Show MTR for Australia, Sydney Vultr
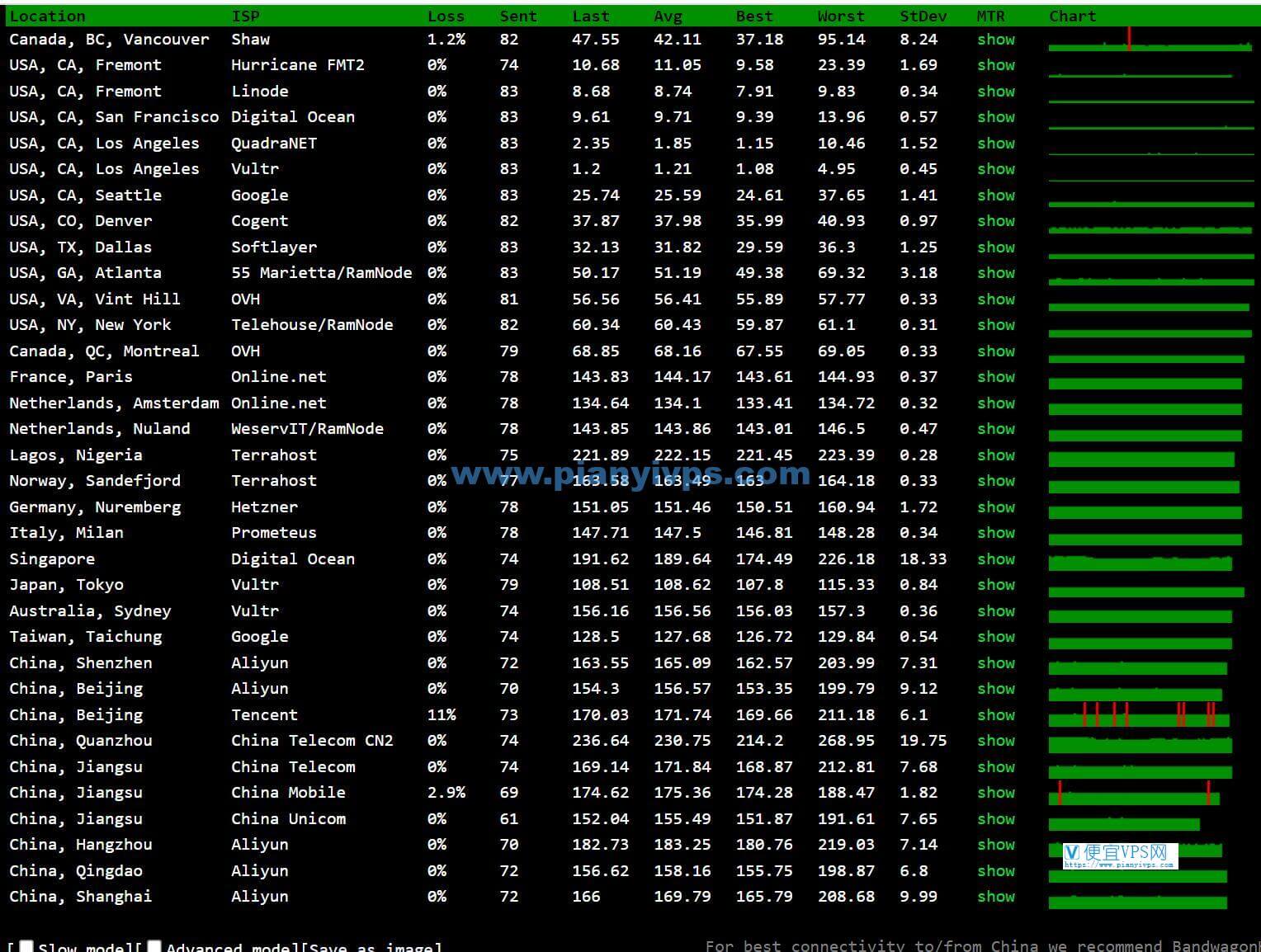This screenshot has height=952, width=1261. (996, 611)
